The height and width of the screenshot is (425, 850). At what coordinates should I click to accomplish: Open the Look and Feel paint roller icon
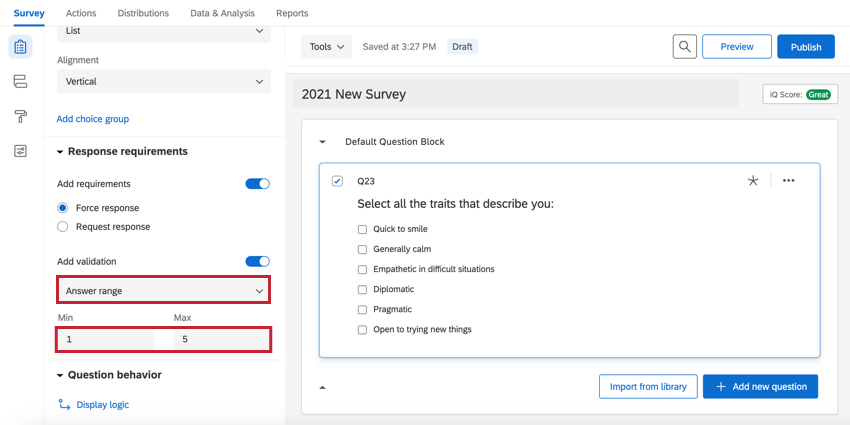click(20, 116)
